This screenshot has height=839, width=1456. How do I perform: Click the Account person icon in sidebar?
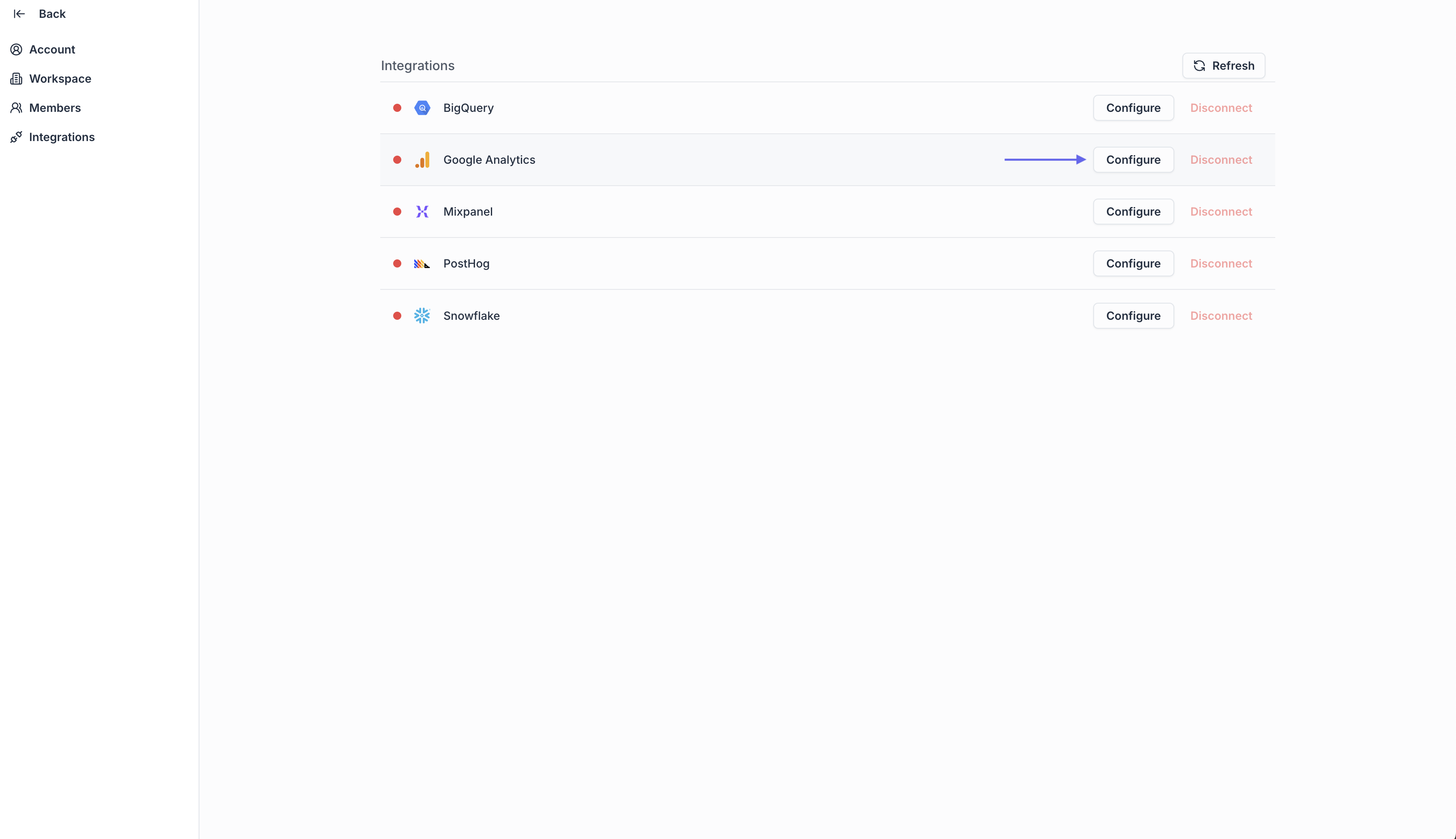tap(17, 49)
